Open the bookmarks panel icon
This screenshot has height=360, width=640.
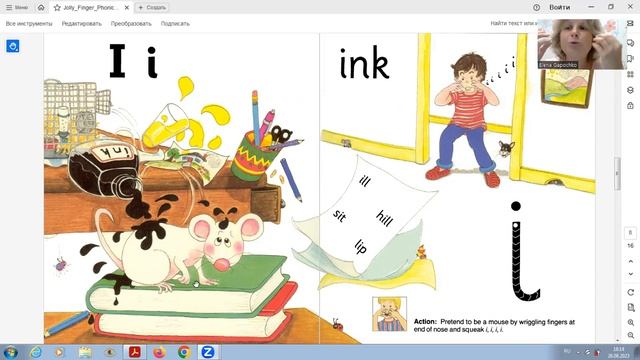(x=630, y=59)
